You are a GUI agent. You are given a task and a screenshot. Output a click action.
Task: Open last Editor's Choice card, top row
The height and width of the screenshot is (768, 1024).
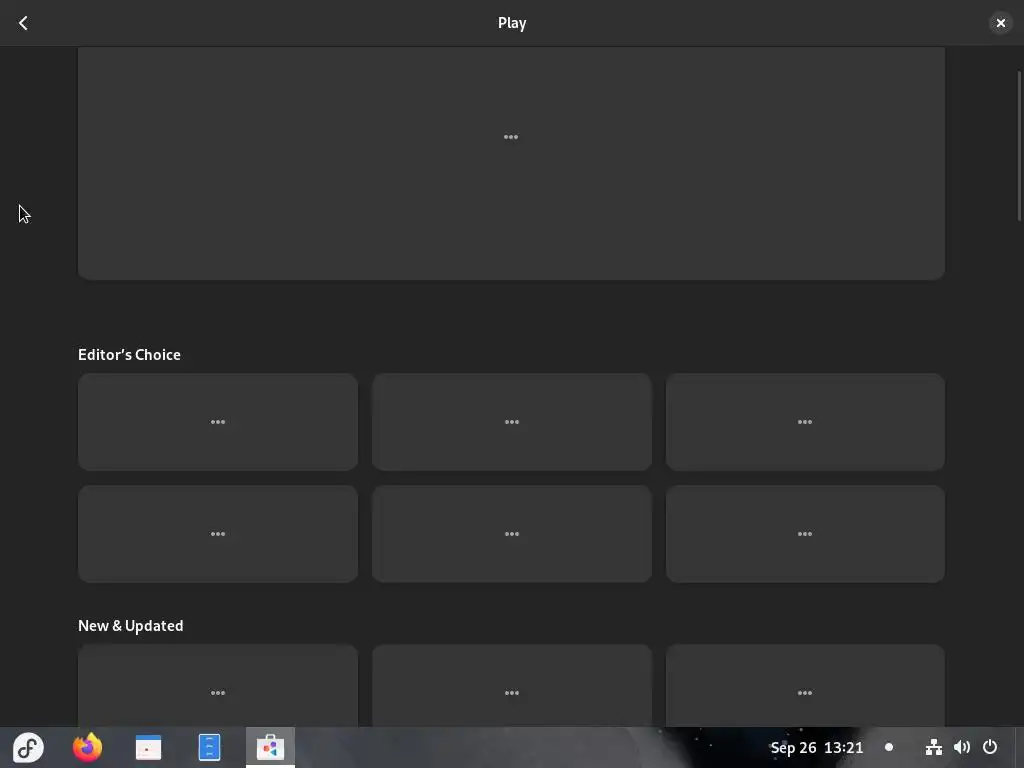click(x=805, y=422)
